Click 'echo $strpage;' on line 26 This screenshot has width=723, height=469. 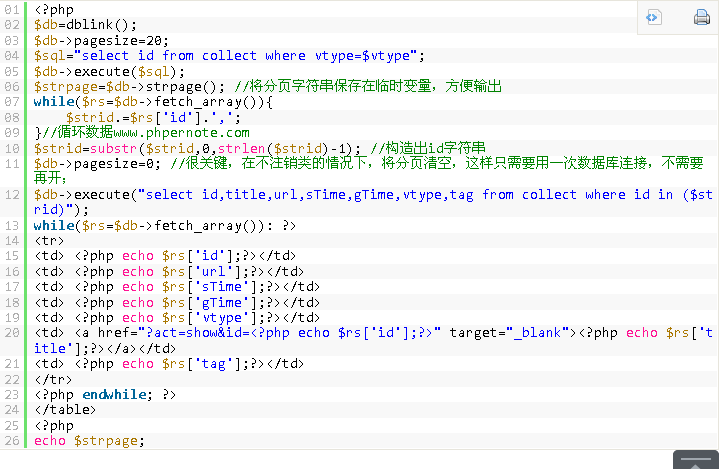[x=89, y=441]
